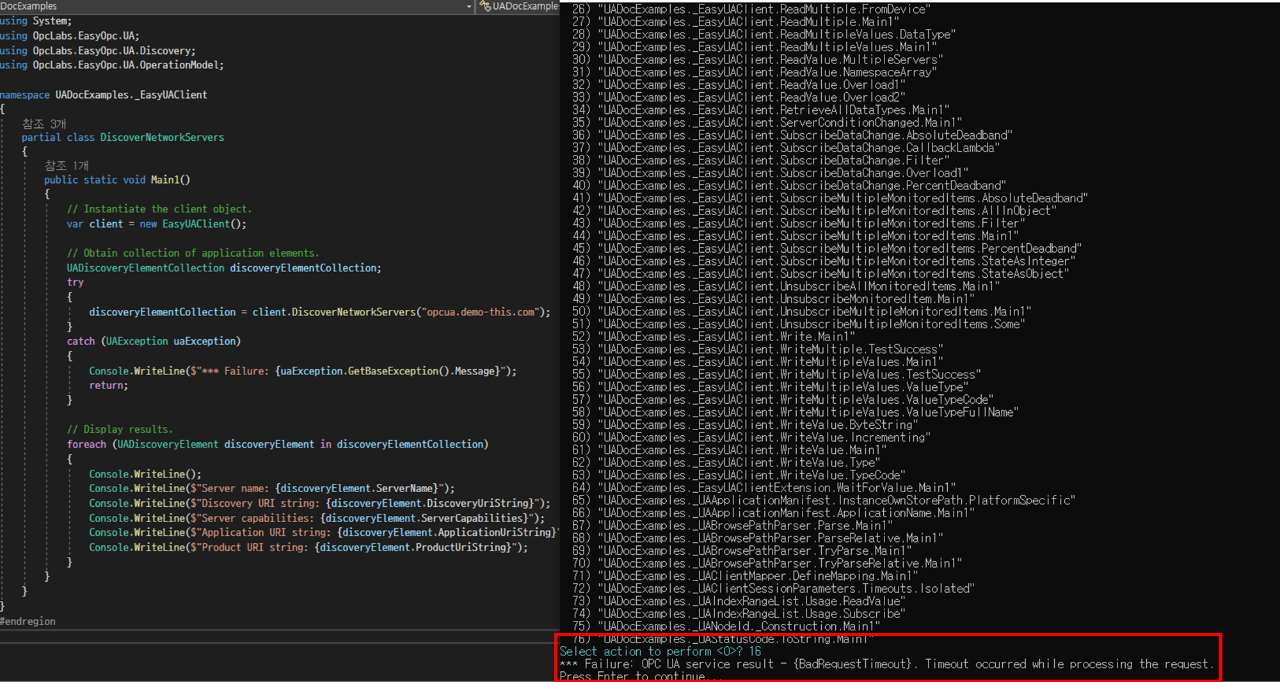Click the 'Select action to perform <0>? 16' prompt

661,652
